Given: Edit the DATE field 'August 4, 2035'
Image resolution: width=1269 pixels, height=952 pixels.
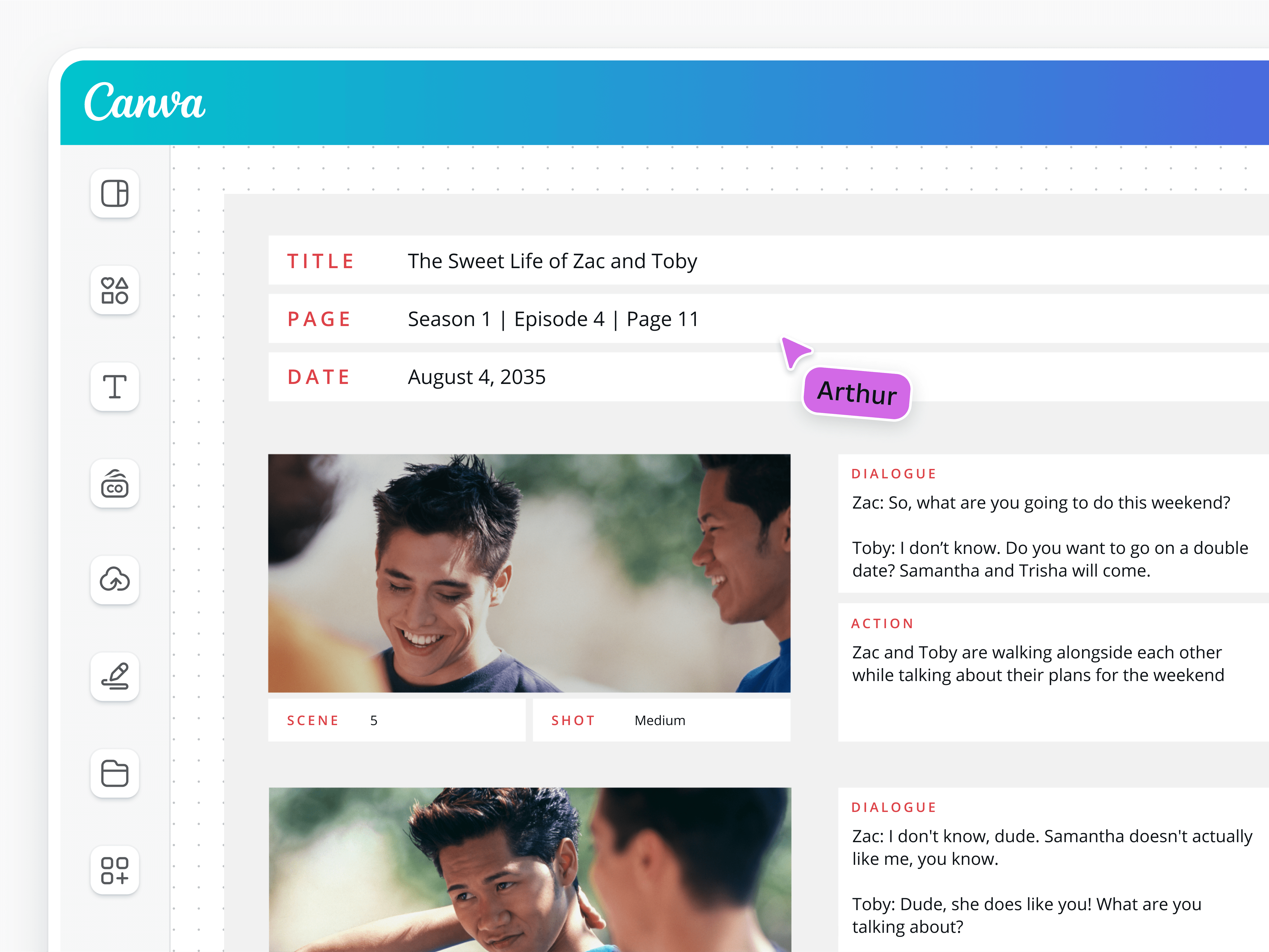Looking at the screenshot, I should [476, 377].
